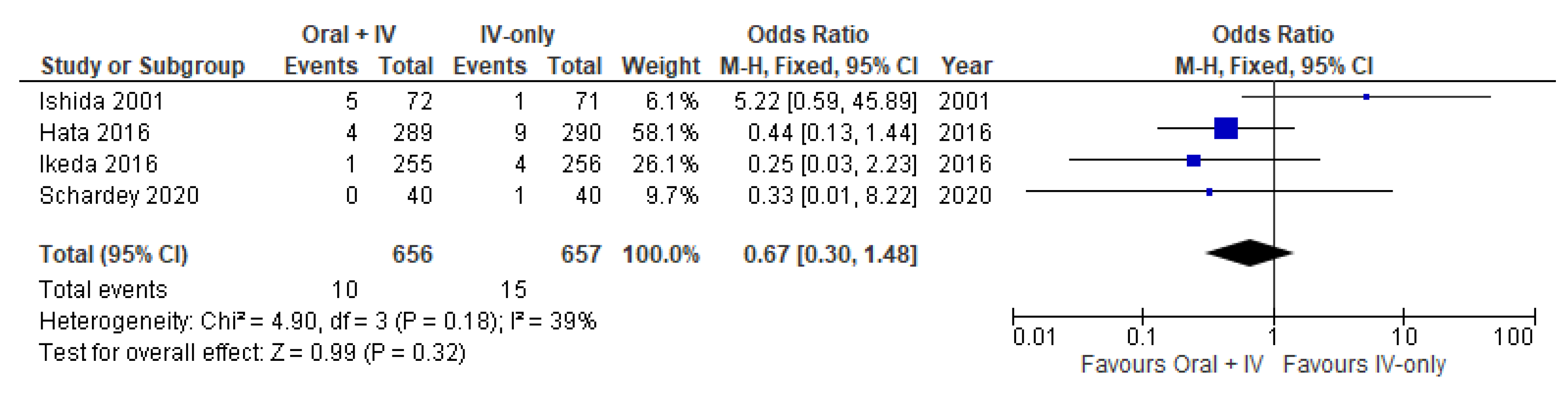The image size is (1568, 394).
Task: Click the Ishida 2001 study label
Action: coord(101,101)
